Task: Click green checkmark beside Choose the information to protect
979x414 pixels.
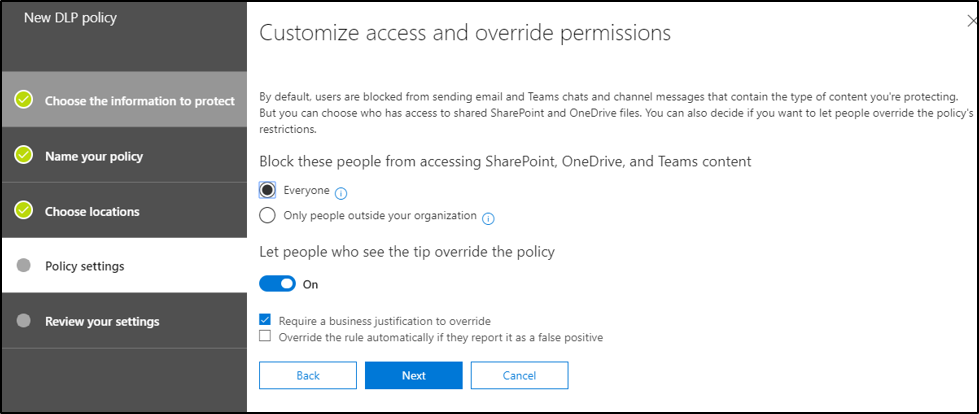Action: [25, 100]
